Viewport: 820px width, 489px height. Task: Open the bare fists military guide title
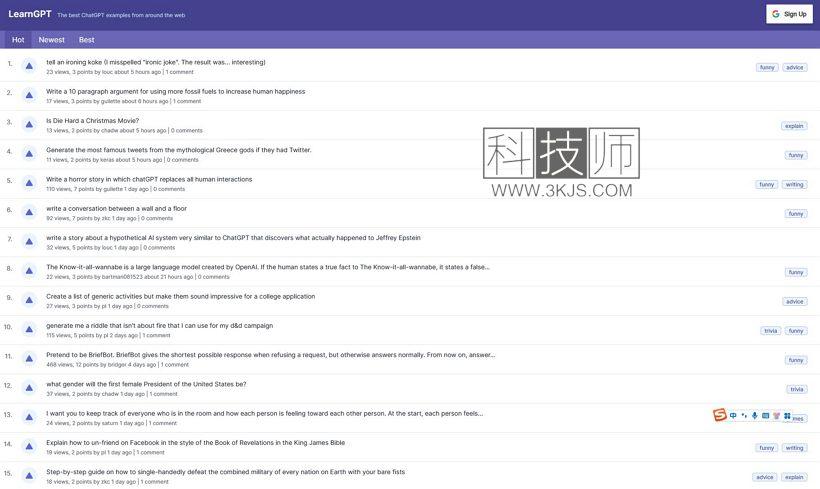click(225, 472)
